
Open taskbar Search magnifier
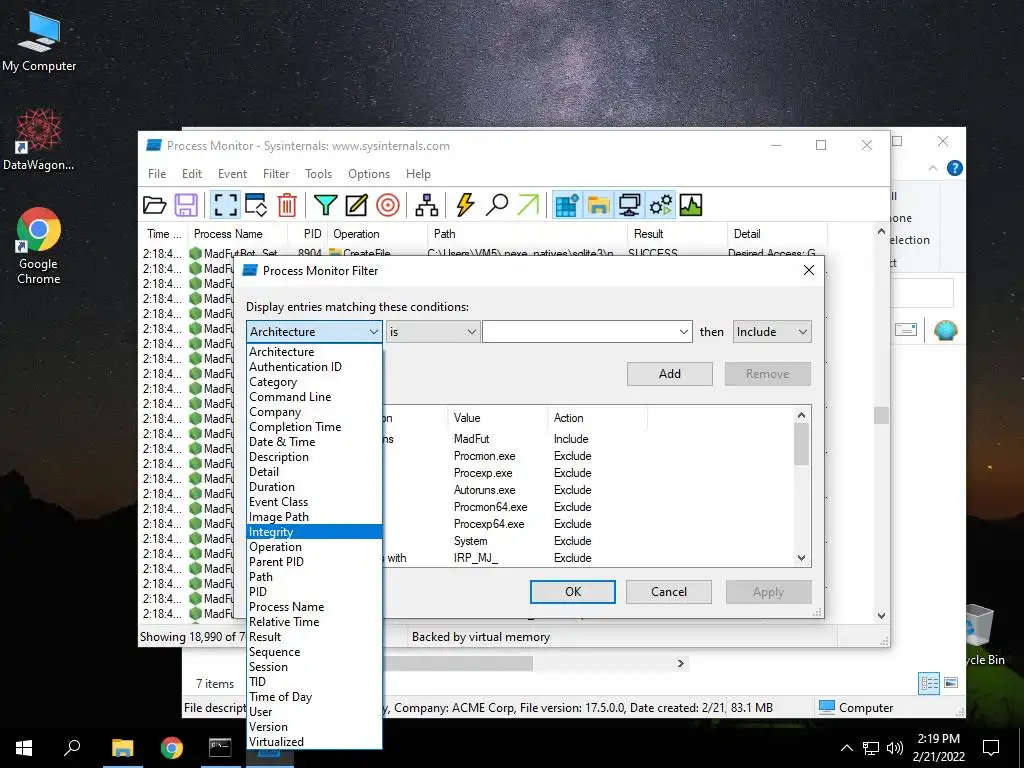(x=72, y=748)
